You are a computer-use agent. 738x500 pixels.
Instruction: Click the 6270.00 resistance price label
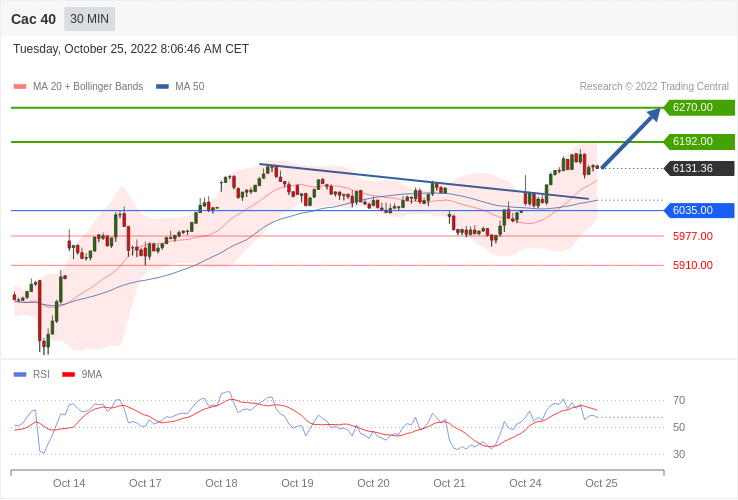point(699,107)
